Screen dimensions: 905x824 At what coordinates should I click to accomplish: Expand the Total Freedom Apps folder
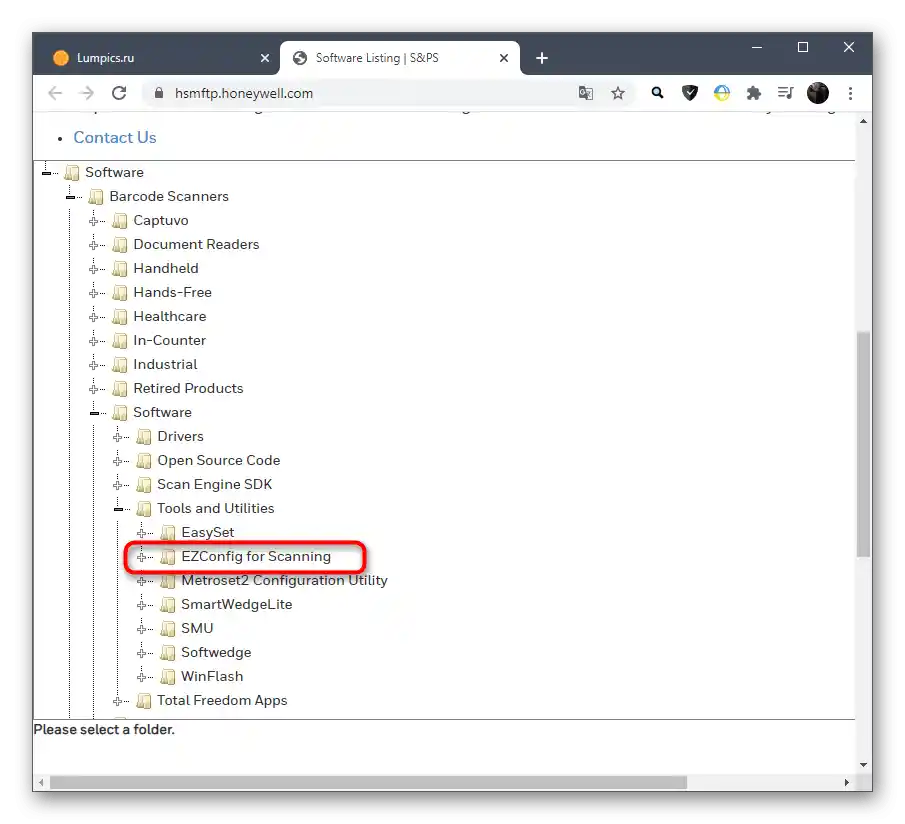tap(118, 701)
